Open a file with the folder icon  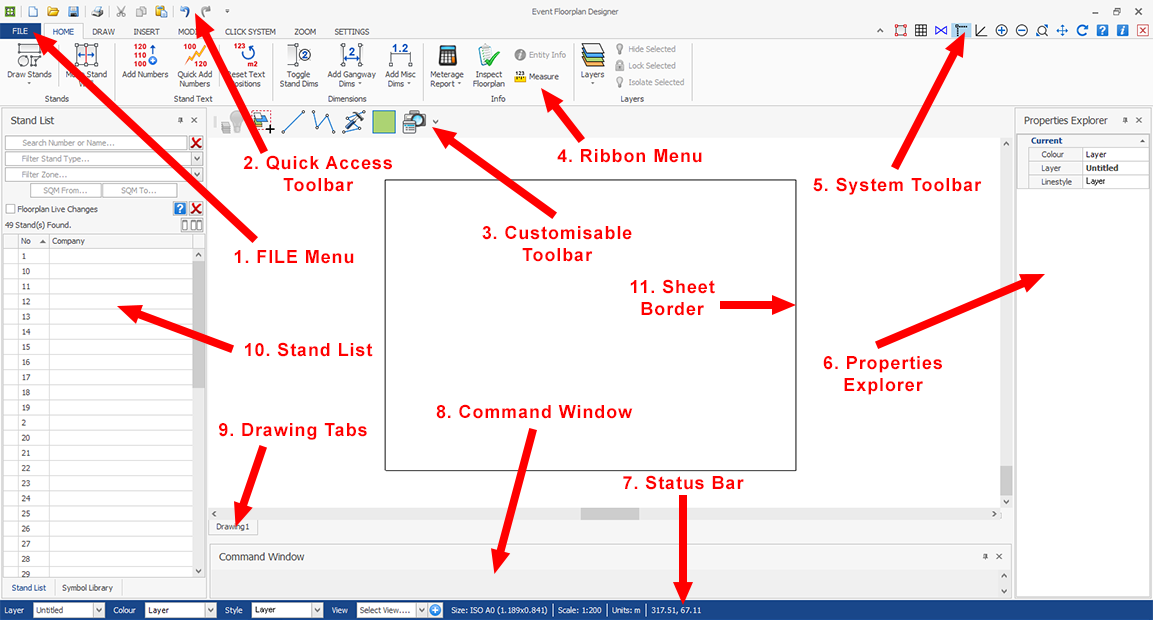click(x=53, y=12)
